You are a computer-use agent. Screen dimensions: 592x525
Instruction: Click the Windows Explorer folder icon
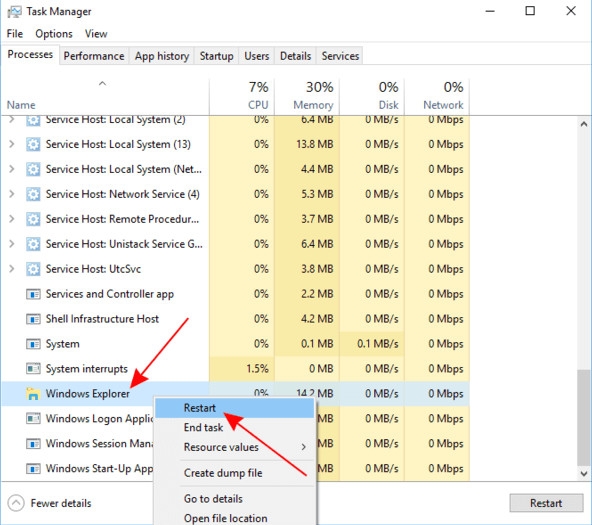pos(33,394)
